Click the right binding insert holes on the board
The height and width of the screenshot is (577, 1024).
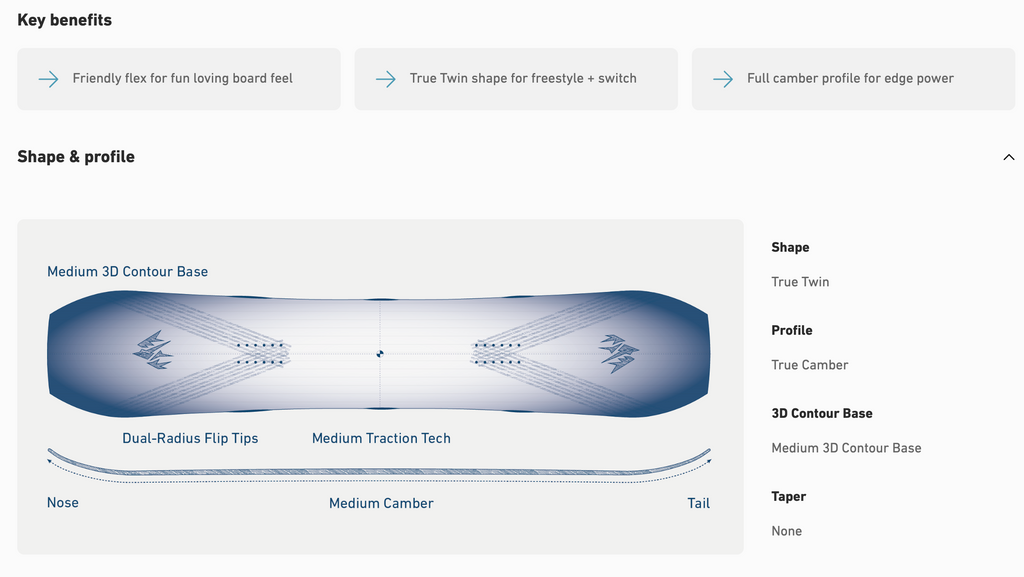[497, 353]
